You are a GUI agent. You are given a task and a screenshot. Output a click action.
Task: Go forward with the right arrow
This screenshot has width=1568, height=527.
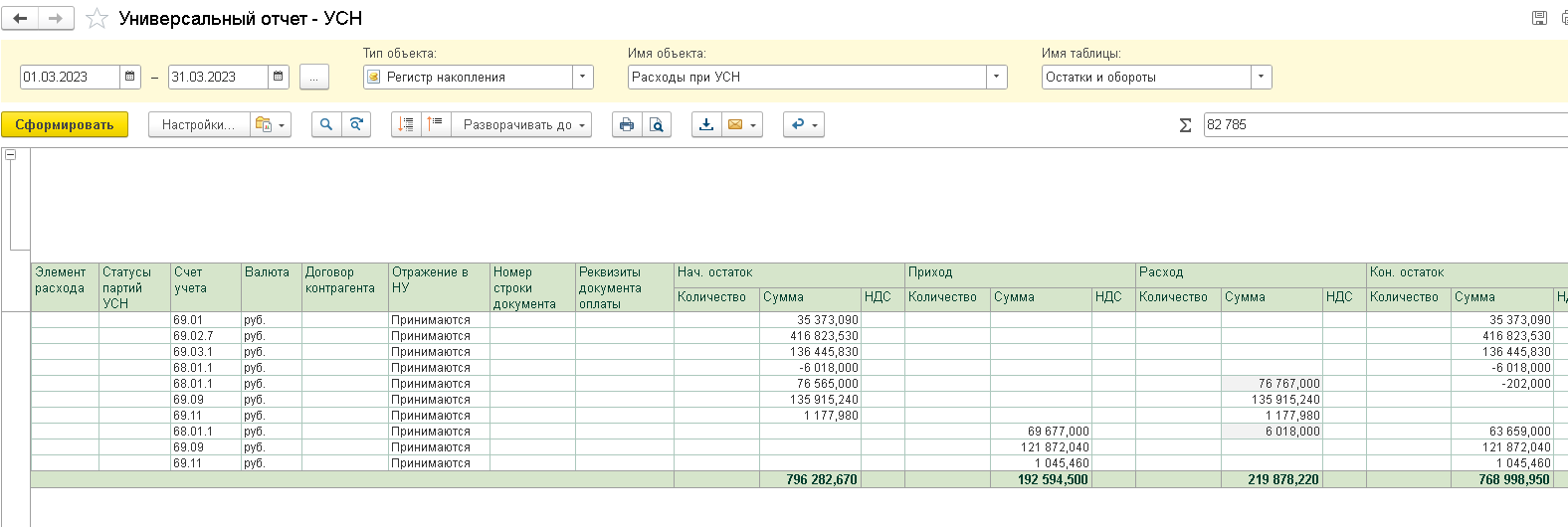tap(56, 18)
